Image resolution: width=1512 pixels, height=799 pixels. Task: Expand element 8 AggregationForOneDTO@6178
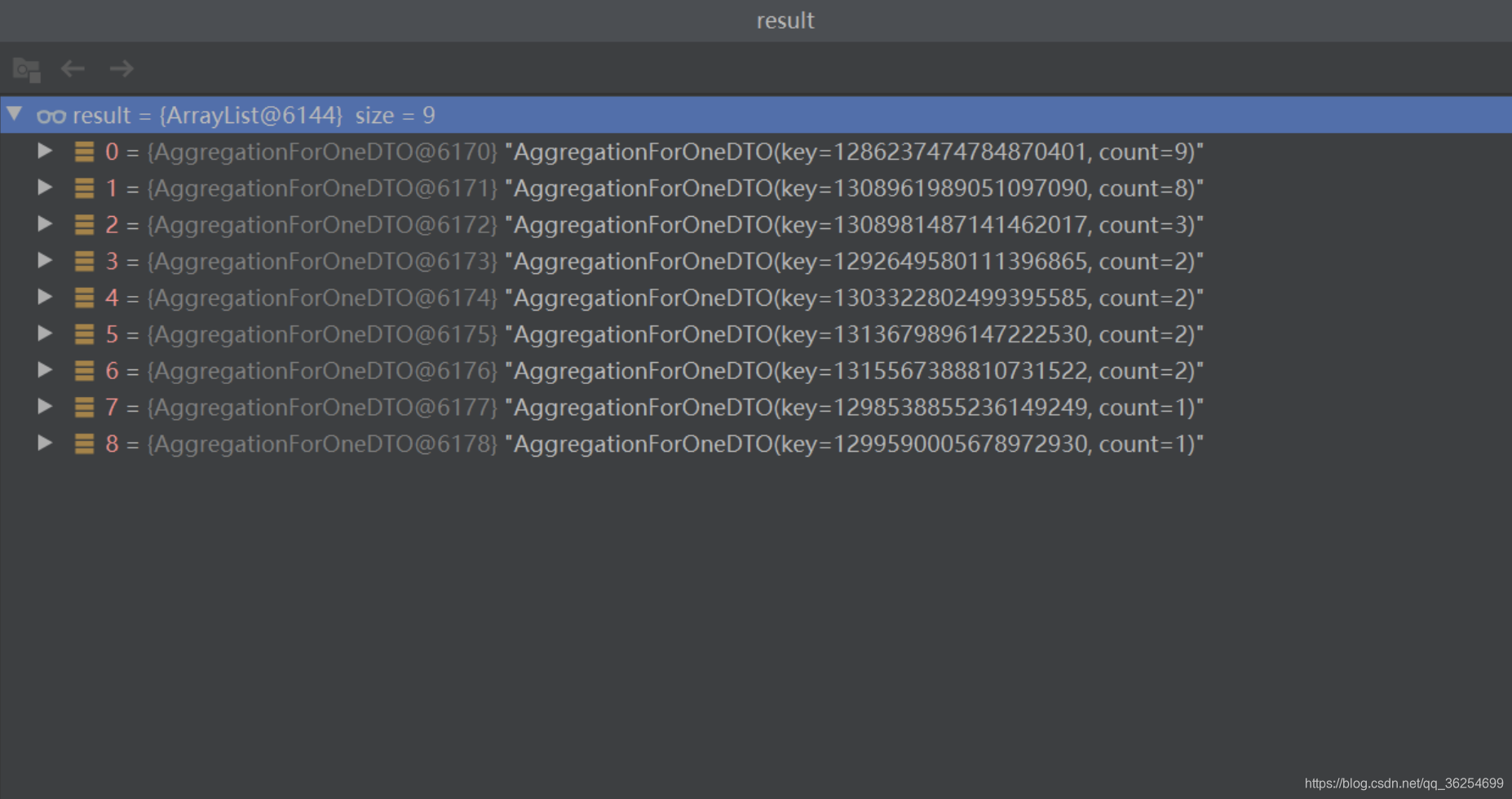[45, 443]
